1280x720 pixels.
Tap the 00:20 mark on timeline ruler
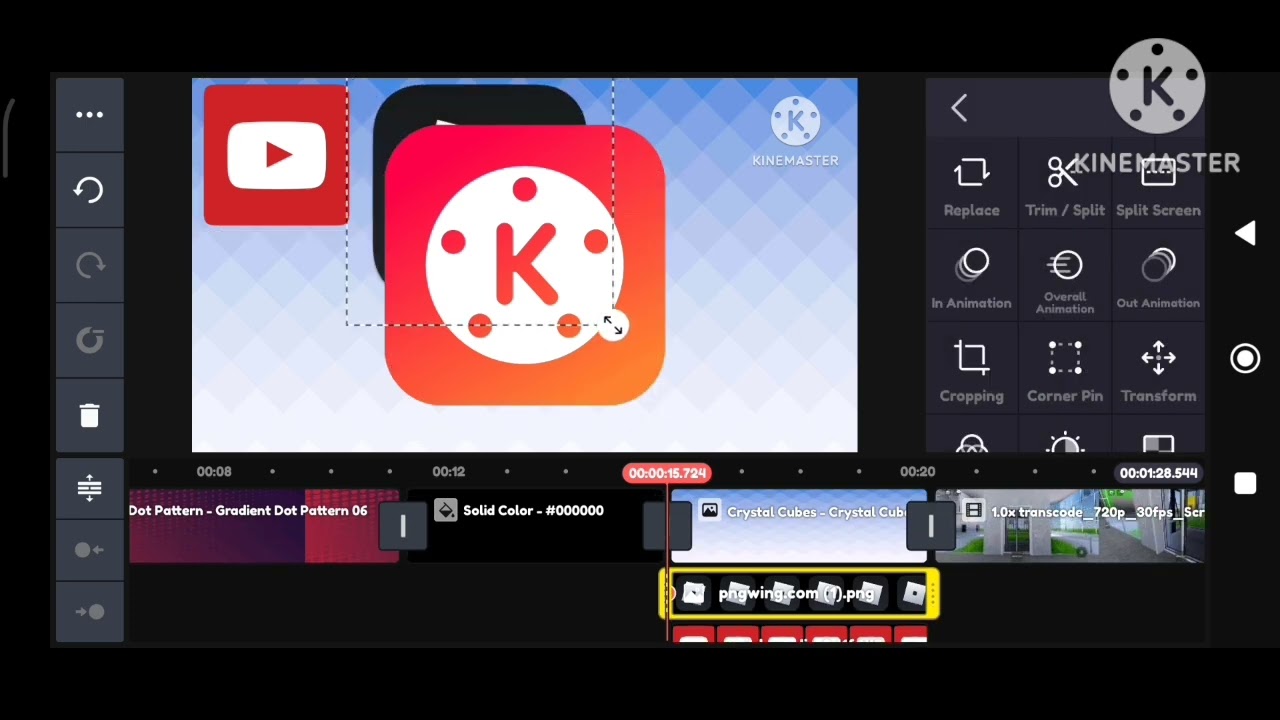point(917,472)
